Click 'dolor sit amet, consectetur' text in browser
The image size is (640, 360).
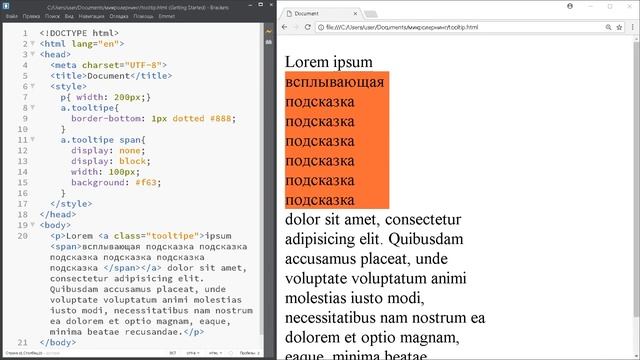[373, 220]
